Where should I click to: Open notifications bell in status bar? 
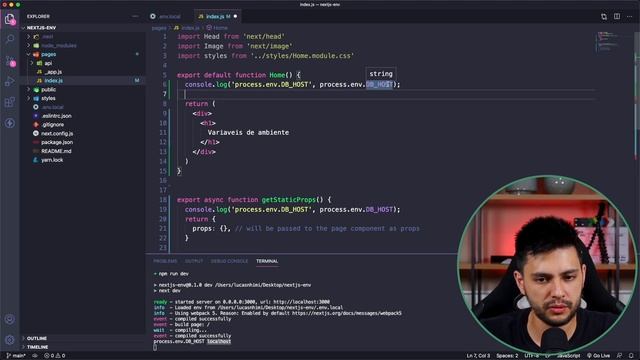point(631,356)
